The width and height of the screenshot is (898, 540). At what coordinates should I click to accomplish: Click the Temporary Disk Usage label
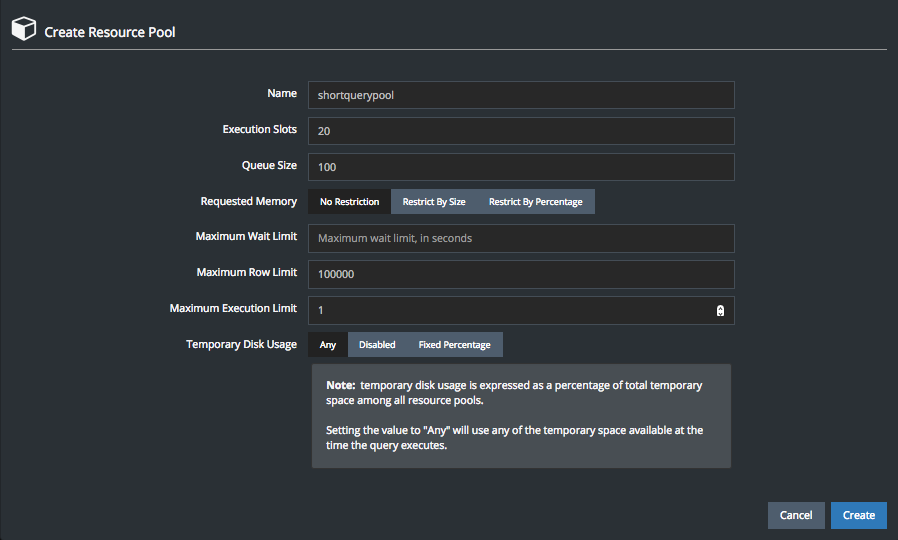241,344
